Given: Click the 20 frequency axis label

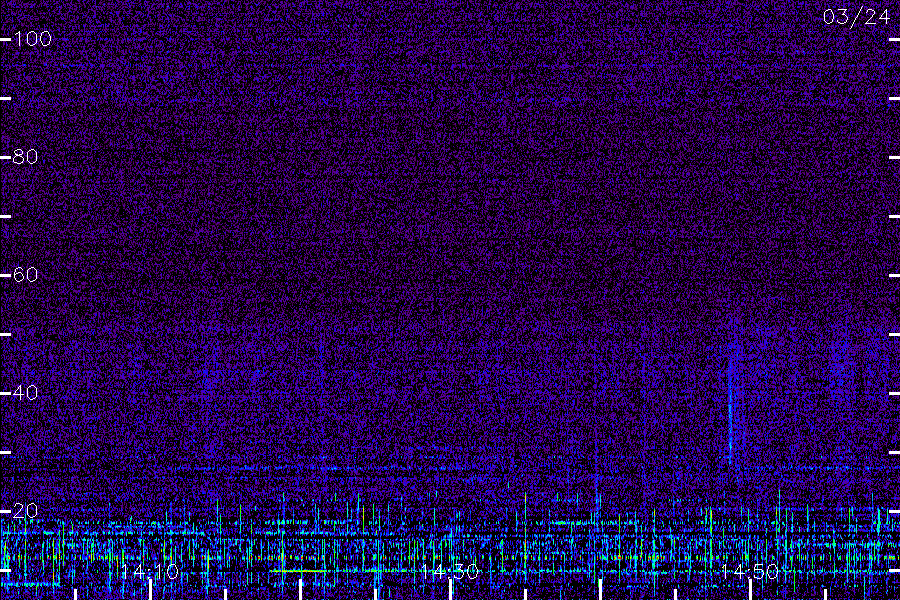Looking at the screenshot, I should click(25, 510).
